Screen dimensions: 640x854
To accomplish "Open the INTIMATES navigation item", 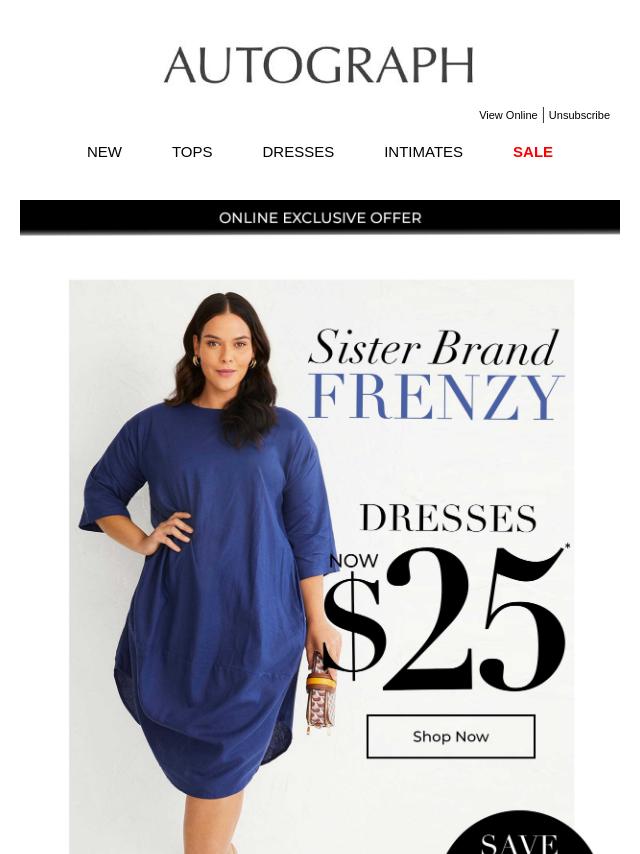I will coord(423,152).
